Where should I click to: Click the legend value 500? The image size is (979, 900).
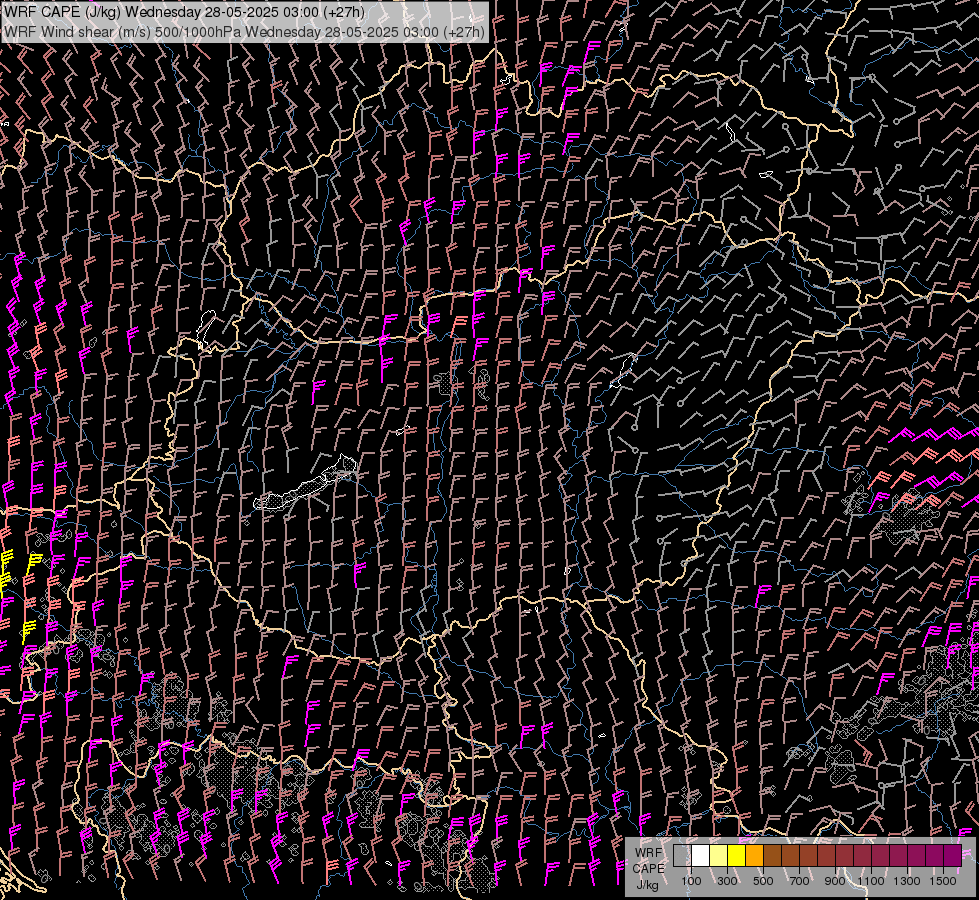click(x=763, y=881)
